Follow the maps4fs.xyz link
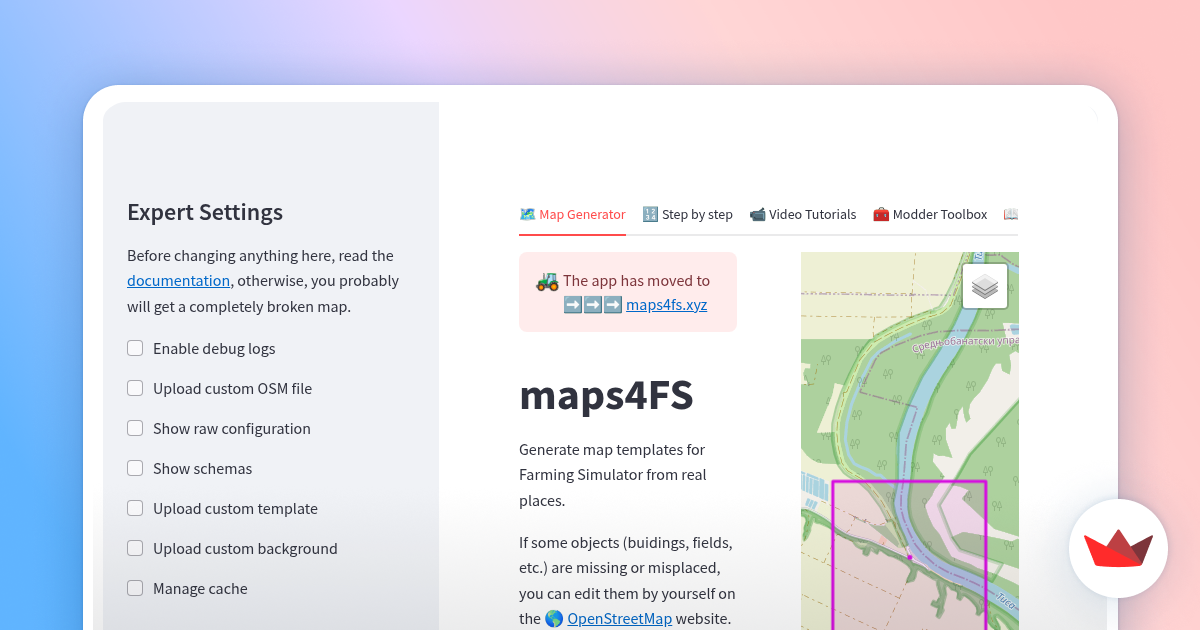 click(x=666, y=305)
